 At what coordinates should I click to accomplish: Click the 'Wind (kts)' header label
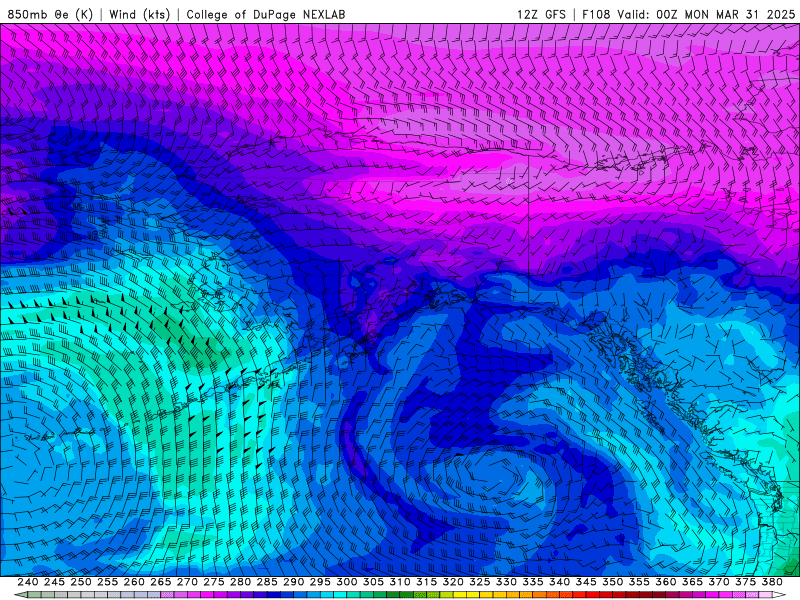click(139, 14)
